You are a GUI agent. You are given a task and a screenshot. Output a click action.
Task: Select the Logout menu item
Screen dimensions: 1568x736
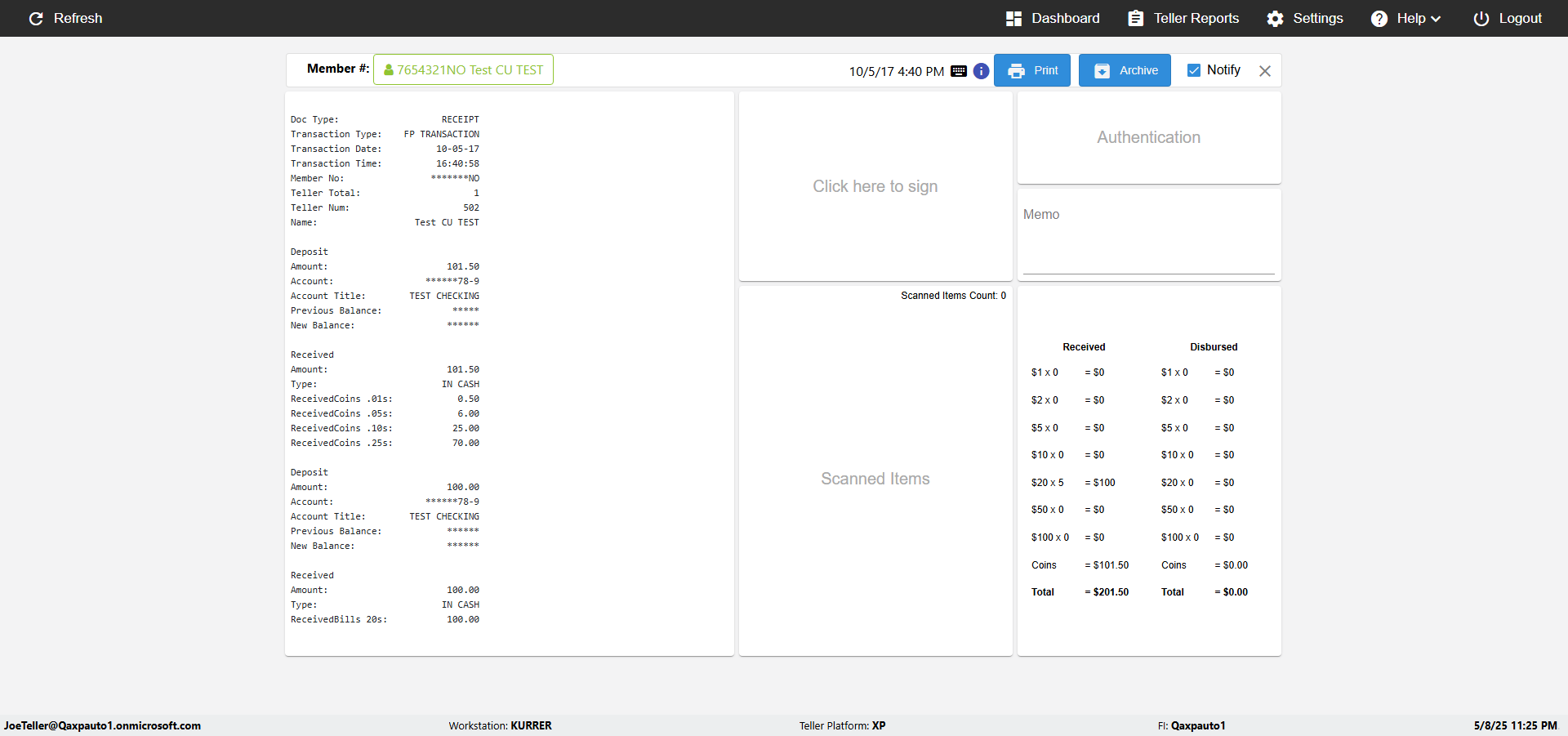pyautogui.click(x=1508, y=19)
